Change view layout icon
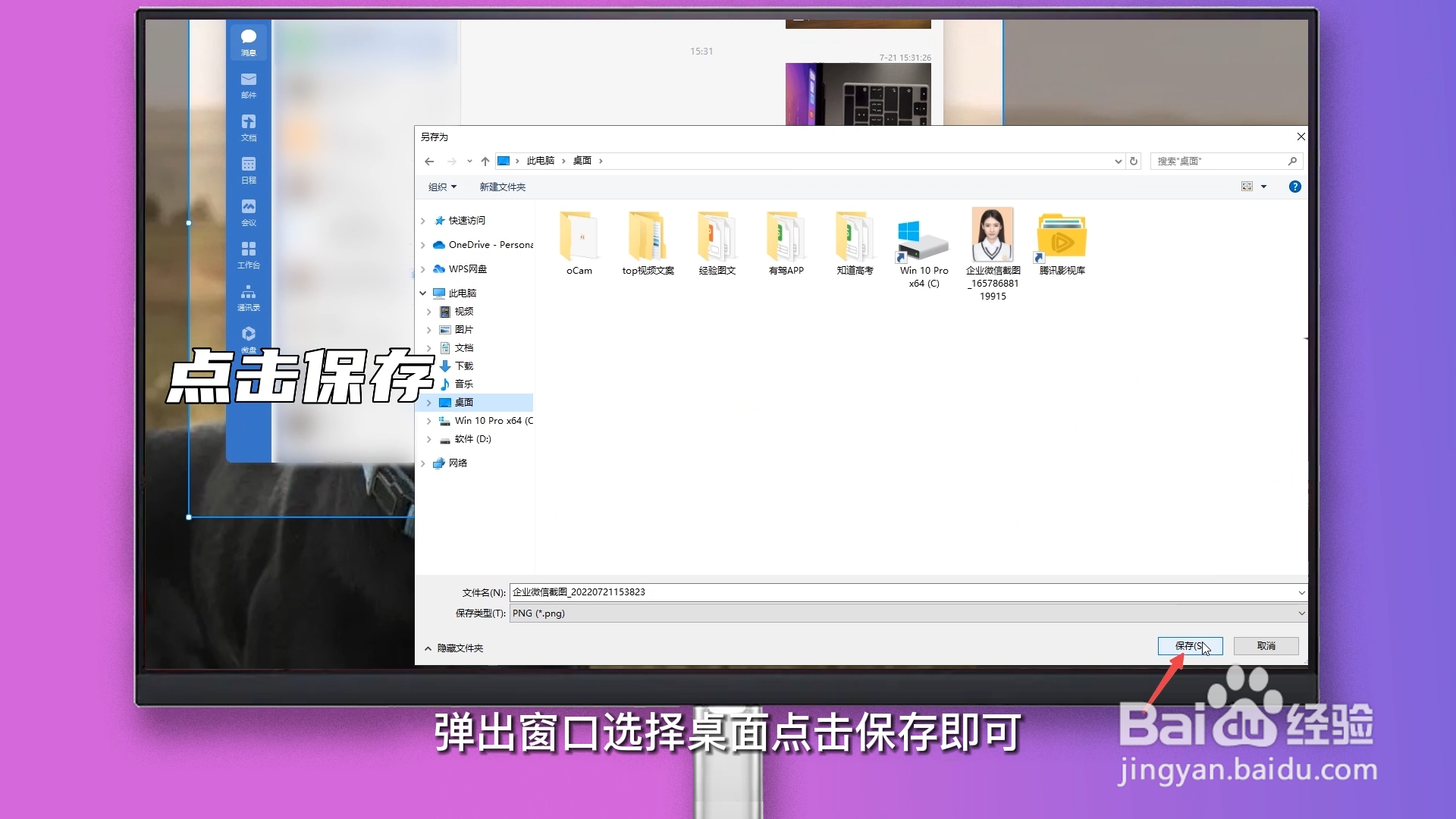This screenshot has width=1456, height=819. click(1247, 187)
